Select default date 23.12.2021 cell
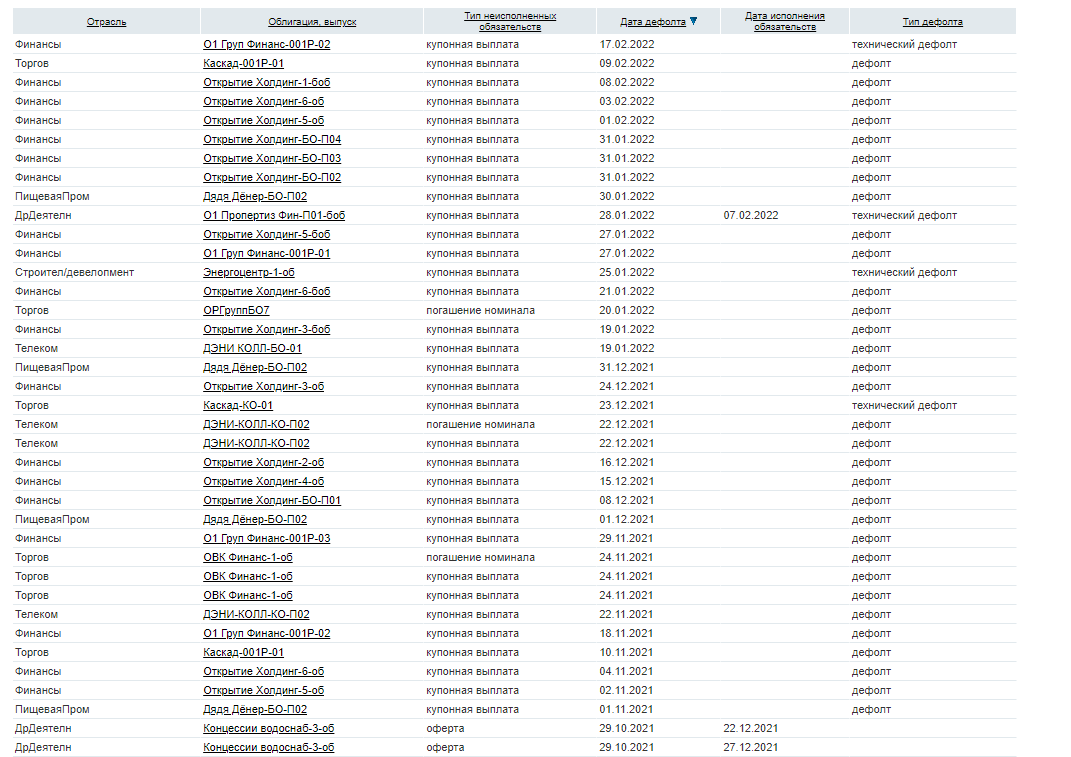 (x=626, y=406)
